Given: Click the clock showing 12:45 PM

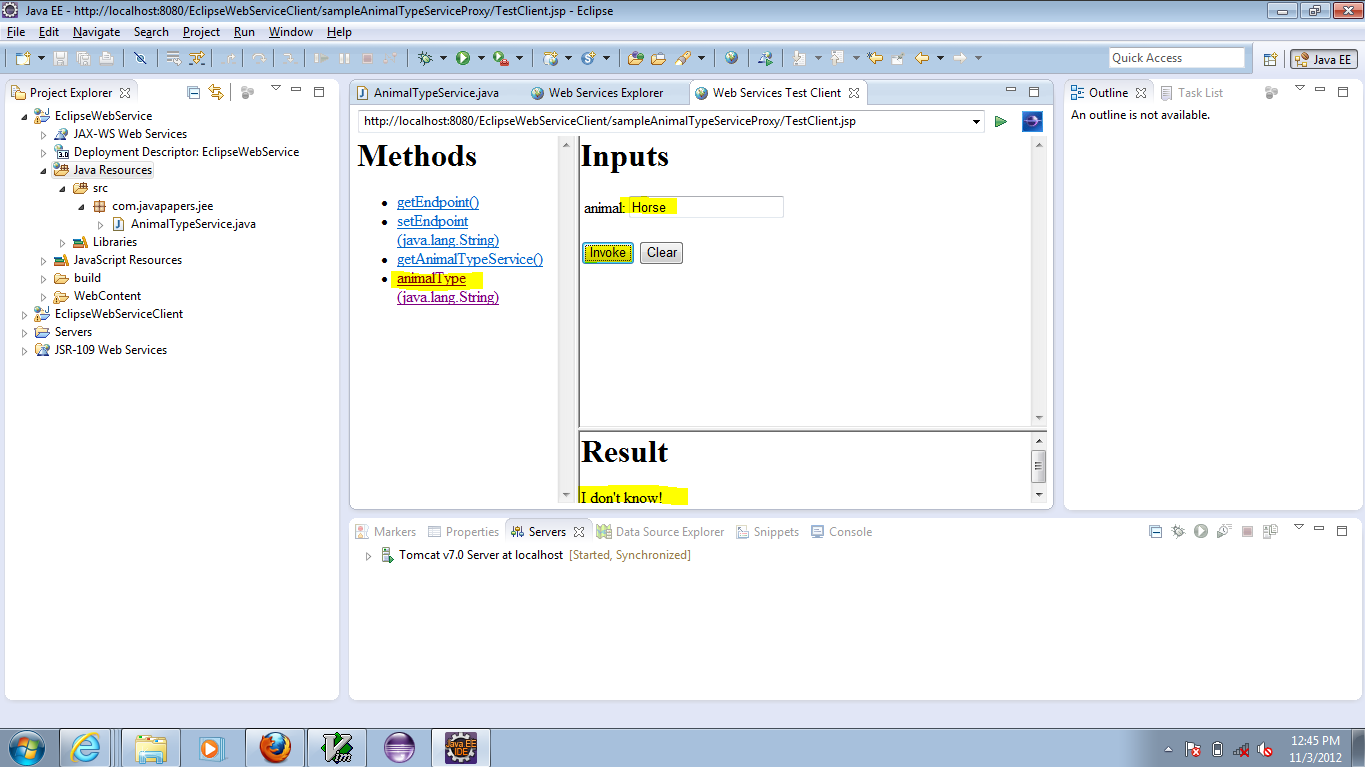Looking at the screenshot, I should coord(1315,741).
